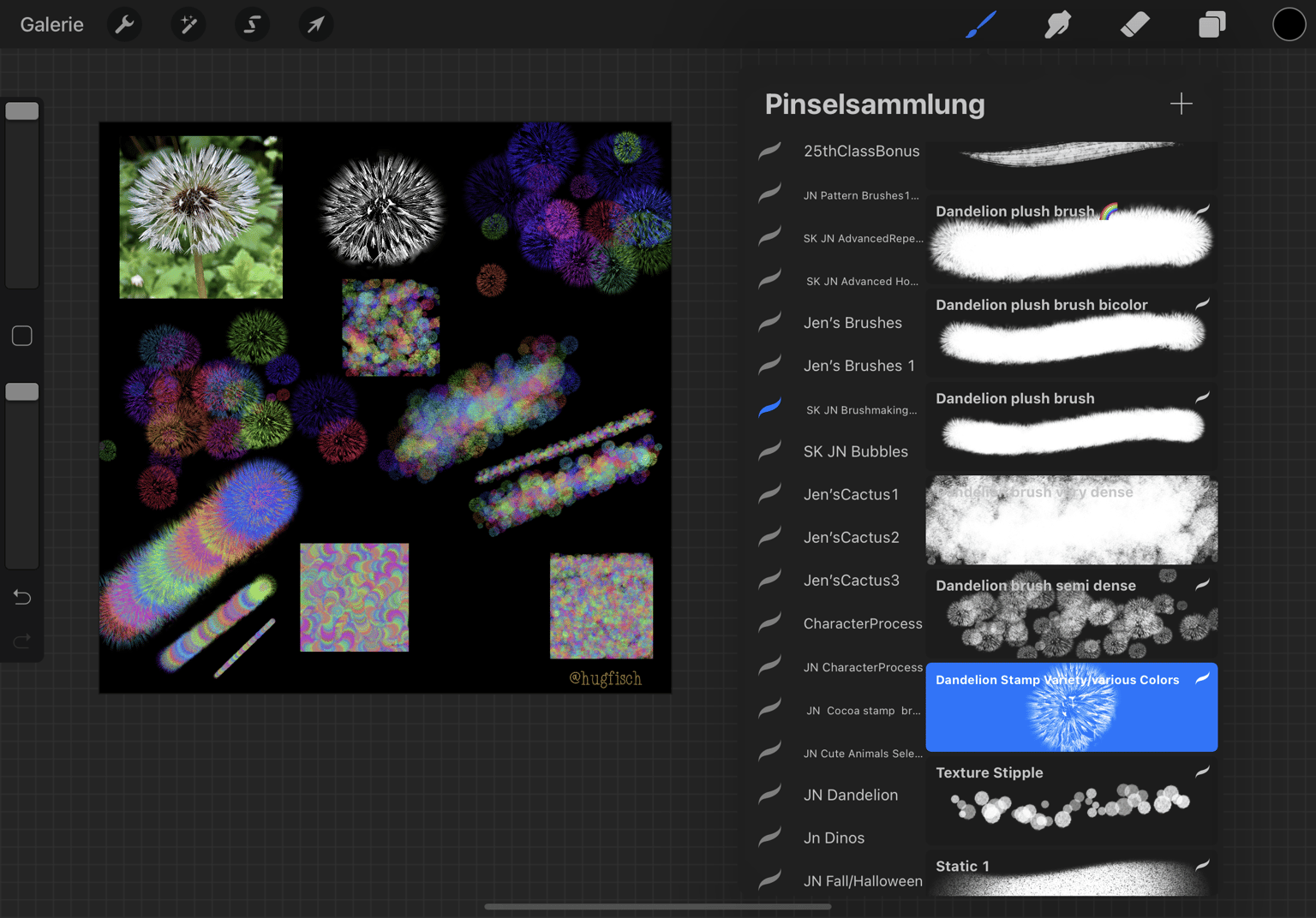Open the JN CharacterProcess brush set
The image size is (1316, 918).
pos(840,666)
